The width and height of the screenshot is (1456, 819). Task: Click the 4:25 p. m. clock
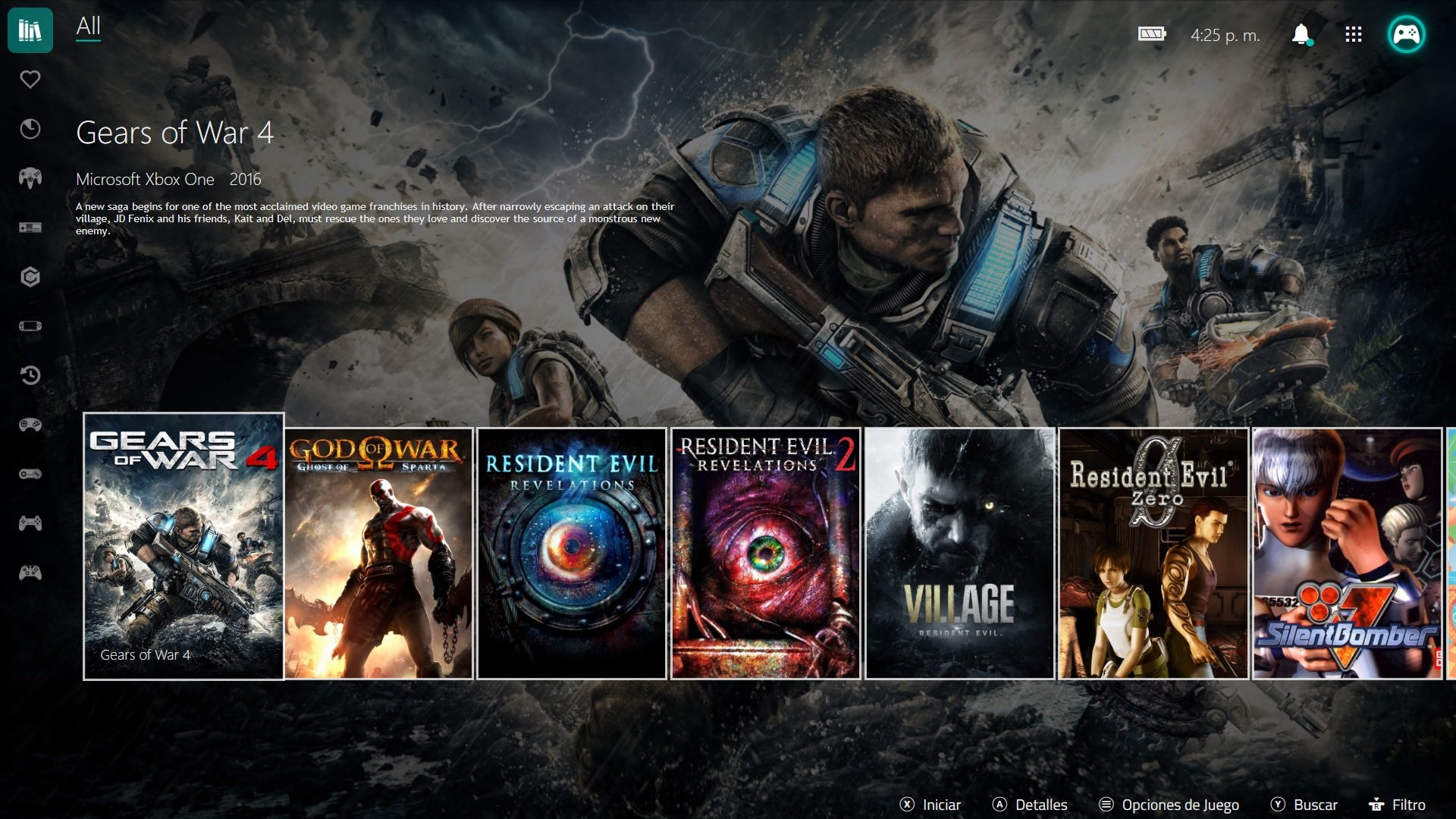click(1225, 35)
